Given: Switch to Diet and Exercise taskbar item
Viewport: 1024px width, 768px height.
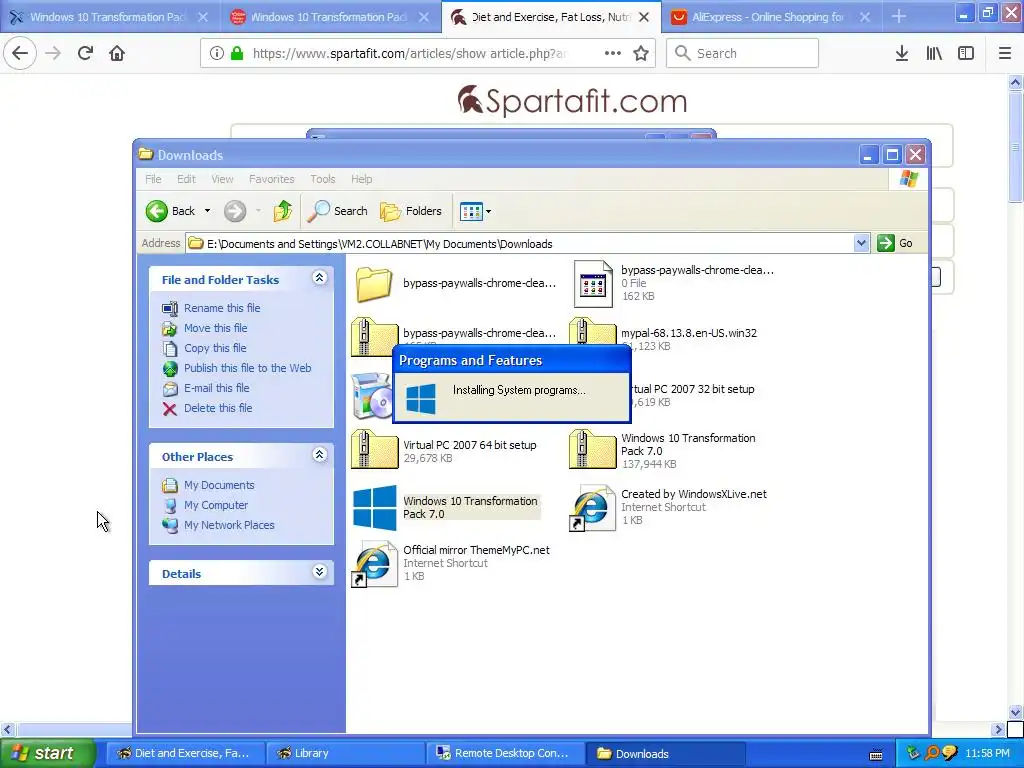Looking at the screenshot, I should click(x=185, y=753).
